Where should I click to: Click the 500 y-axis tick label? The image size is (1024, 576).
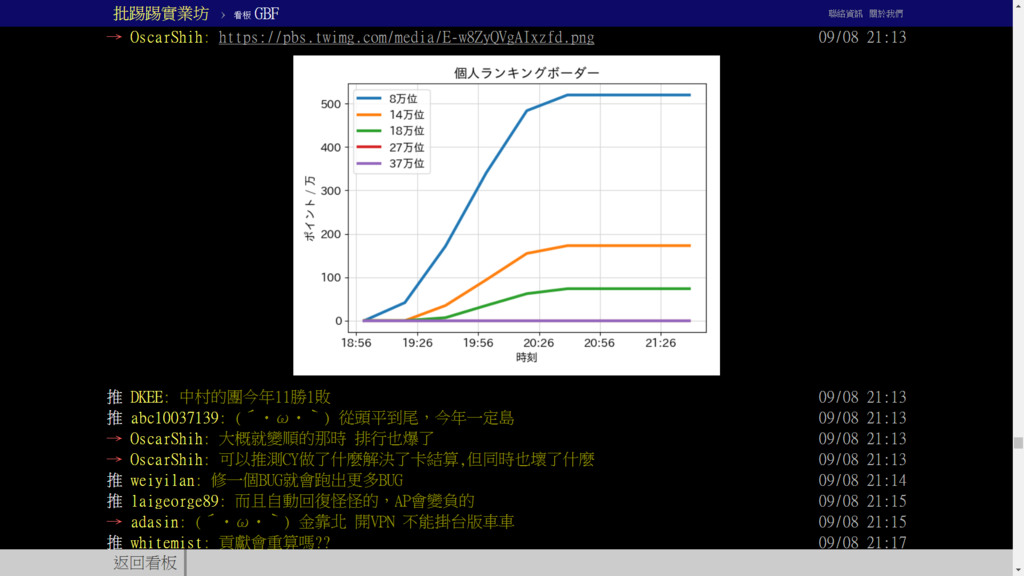coord(330,104)
